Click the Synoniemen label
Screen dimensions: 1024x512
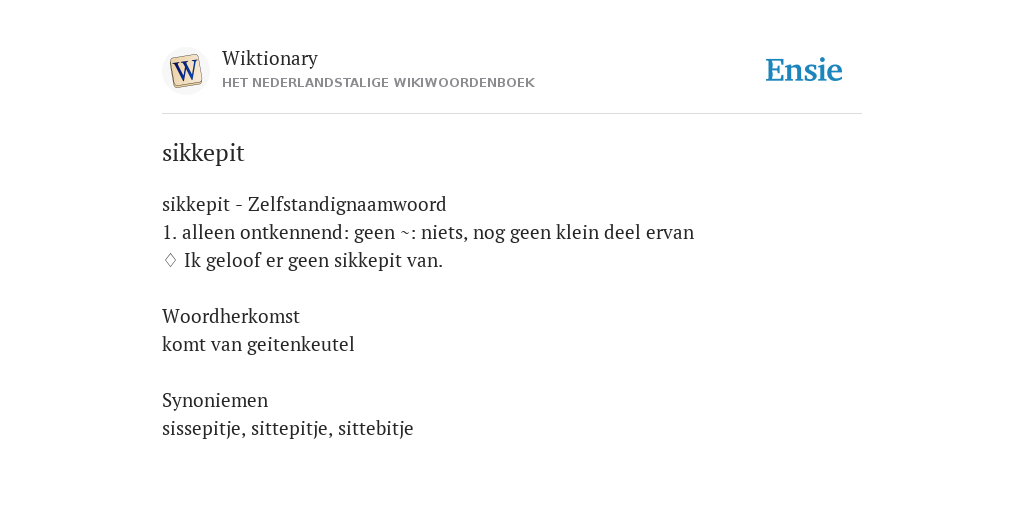tap(215, 400)
